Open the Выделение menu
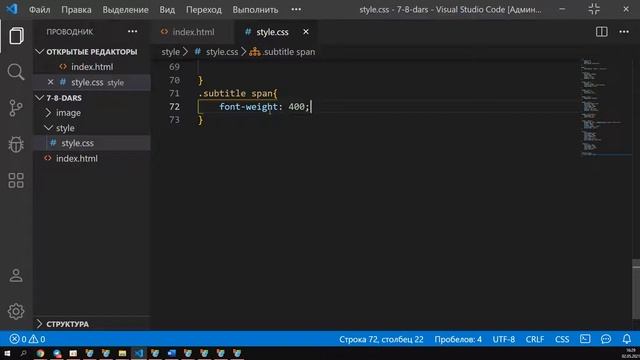Image resolution: width=640 pixels, height=360 pixels. coord(125,9)
